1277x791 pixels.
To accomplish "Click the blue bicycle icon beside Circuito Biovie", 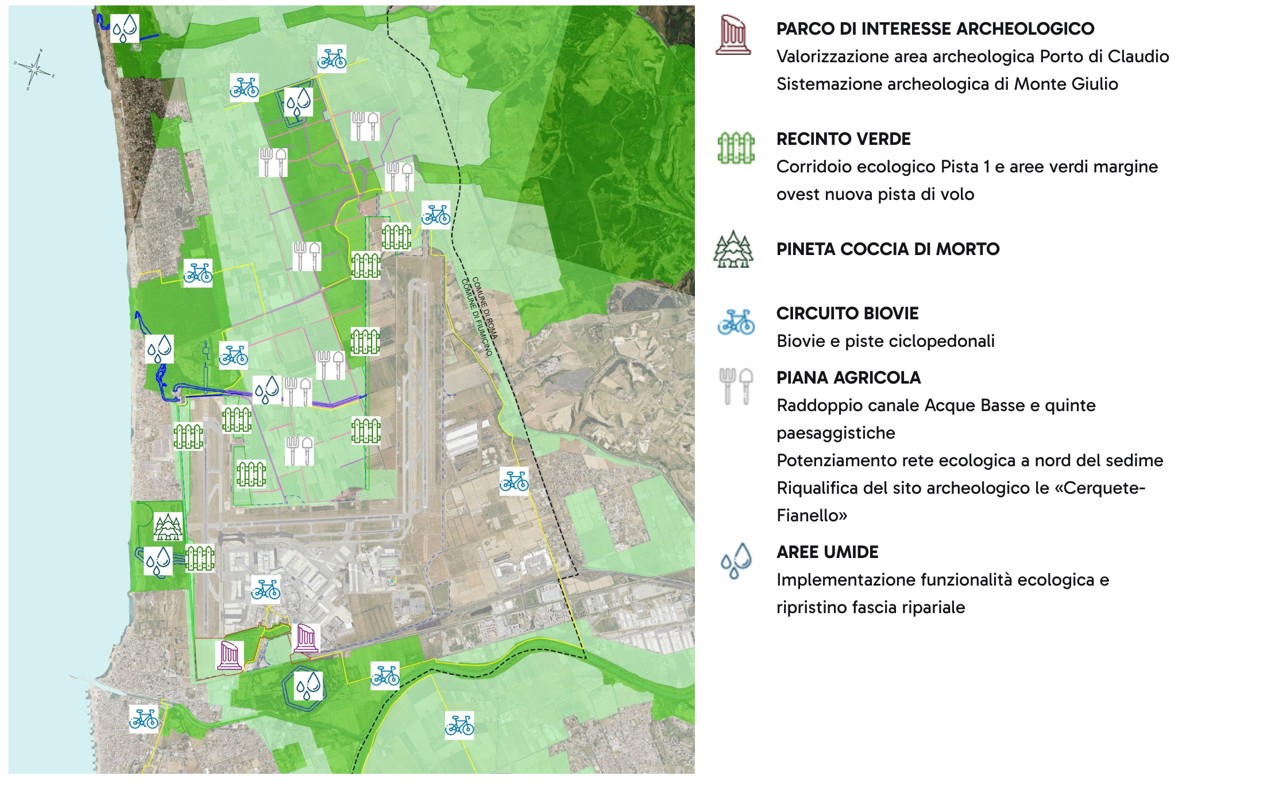I will 736,321.
